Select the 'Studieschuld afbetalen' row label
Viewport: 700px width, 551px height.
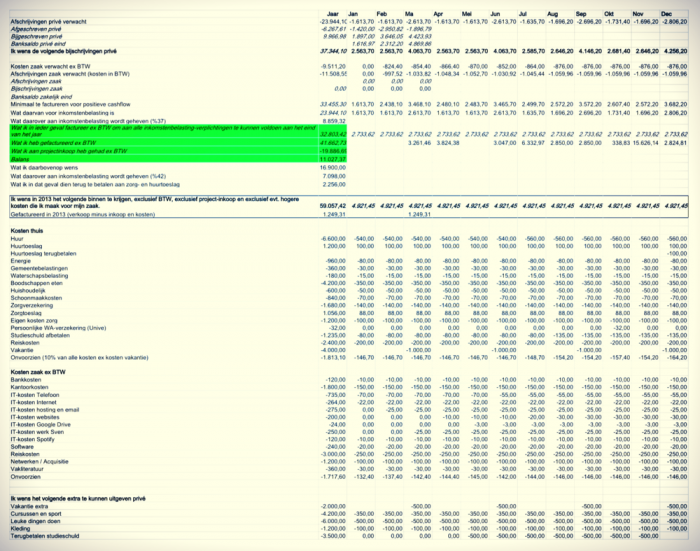(x=40, y=335)
